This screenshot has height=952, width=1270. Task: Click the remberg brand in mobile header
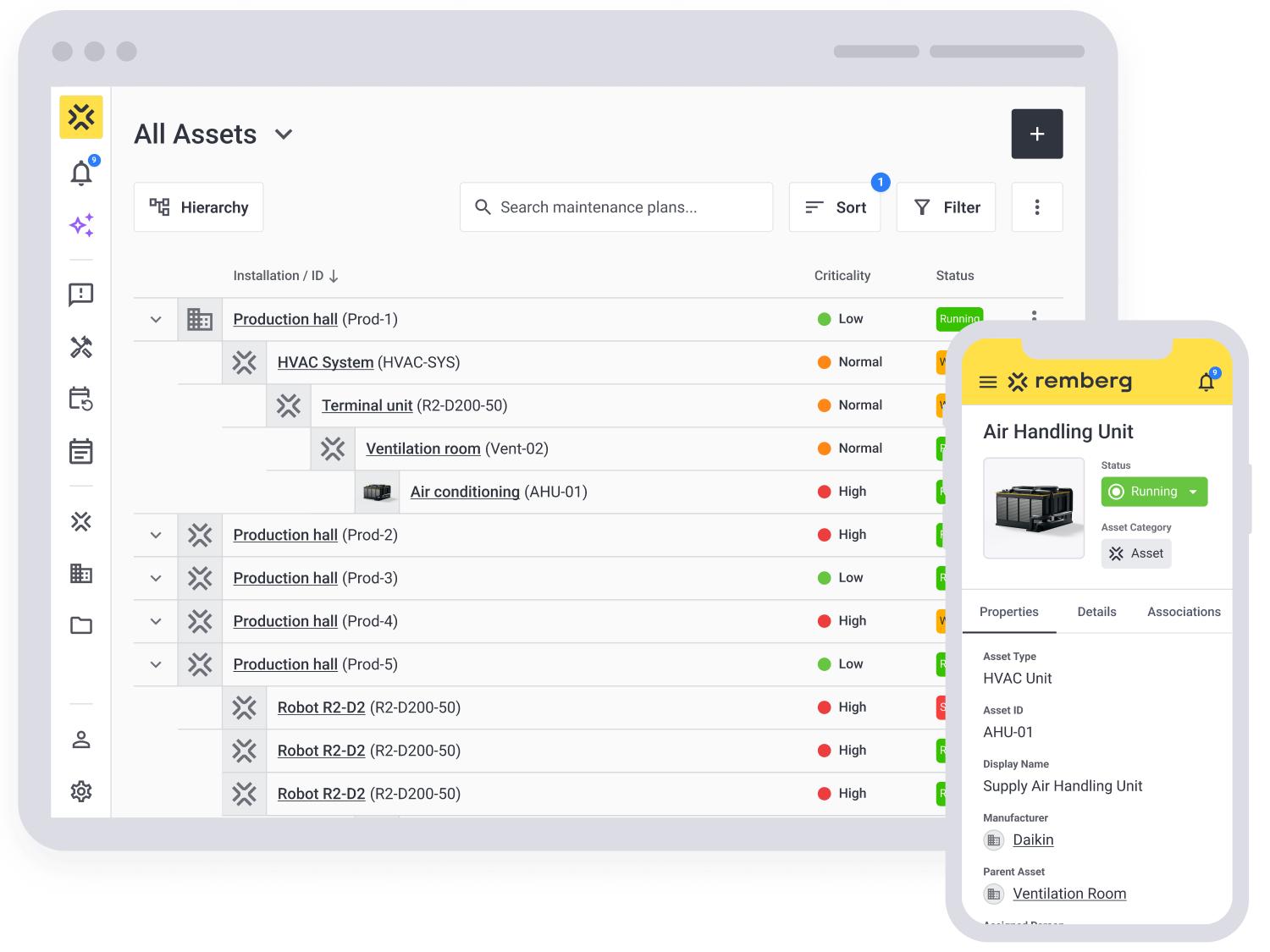(1070, 381)
